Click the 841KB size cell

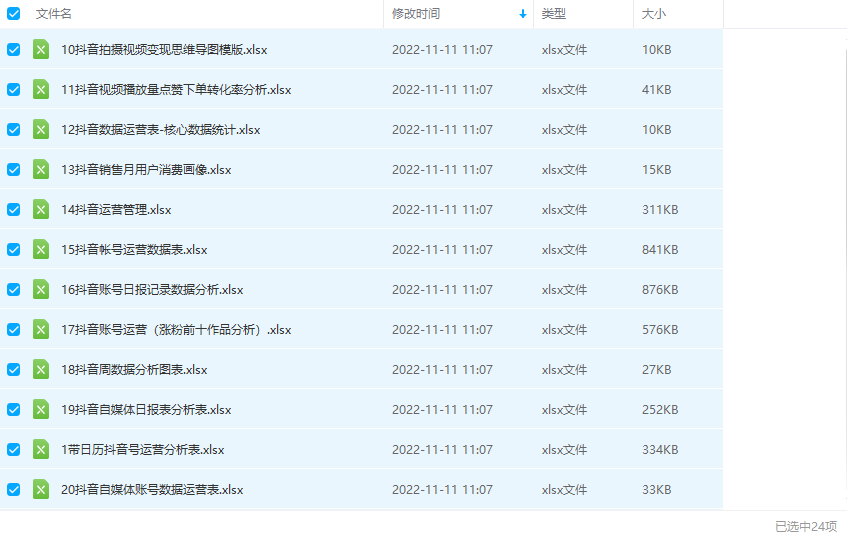pyautogui.click(x=660, y=250)
